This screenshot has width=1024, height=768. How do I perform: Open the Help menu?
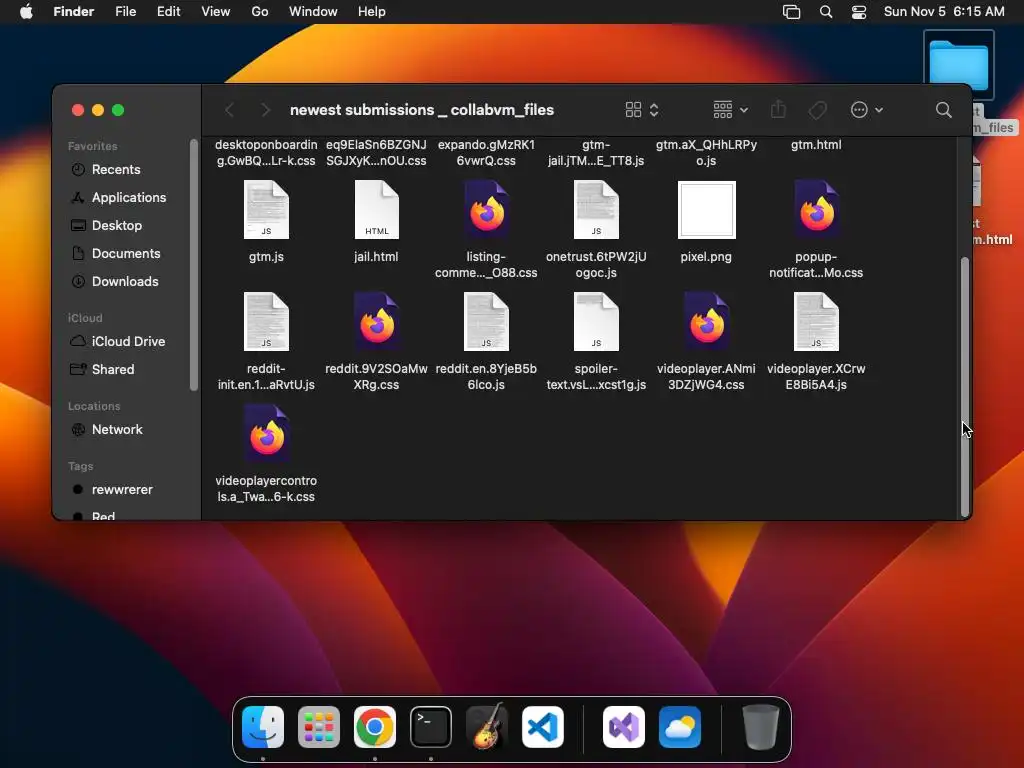(372, 12)
